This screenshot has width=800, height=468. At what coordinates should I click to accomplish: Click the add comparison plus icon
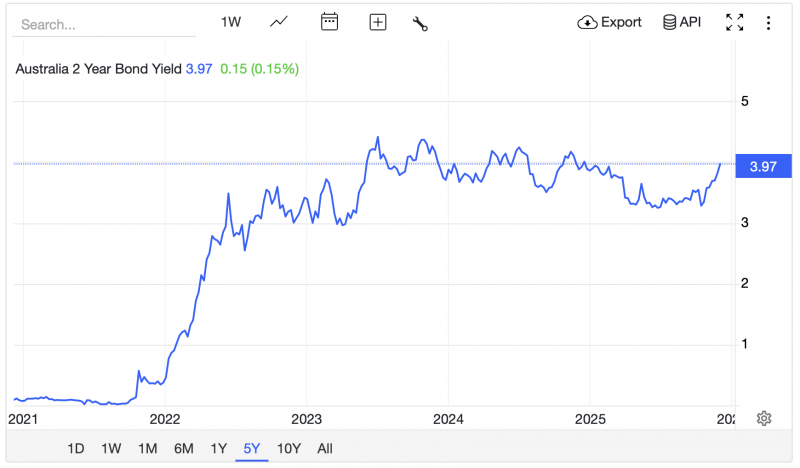[377, 22]
